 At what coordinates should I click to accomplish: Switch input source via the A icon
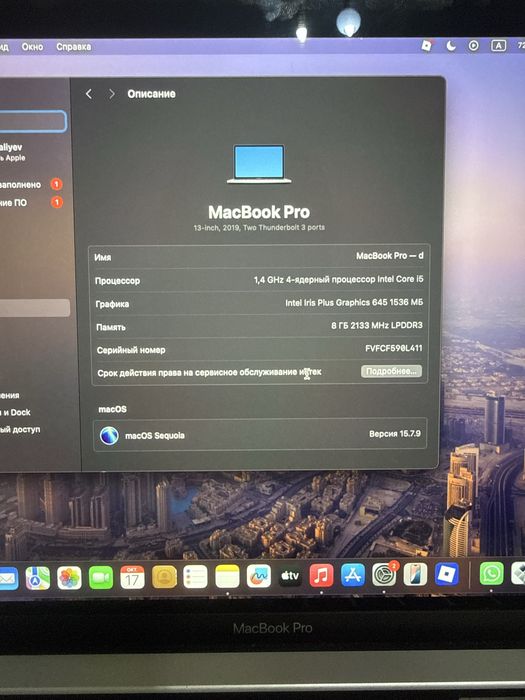click(498, 46)
